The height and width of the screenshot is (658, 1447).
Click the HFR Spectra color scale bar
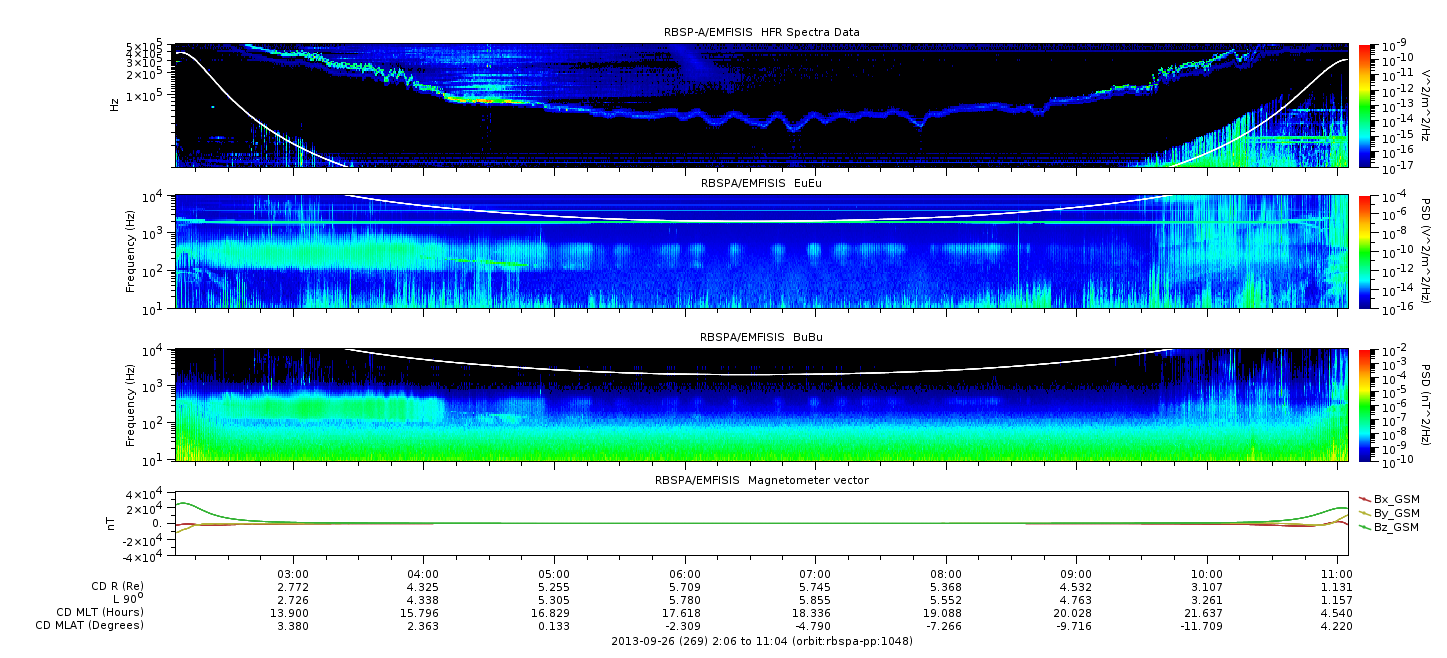coord(1366,104)
